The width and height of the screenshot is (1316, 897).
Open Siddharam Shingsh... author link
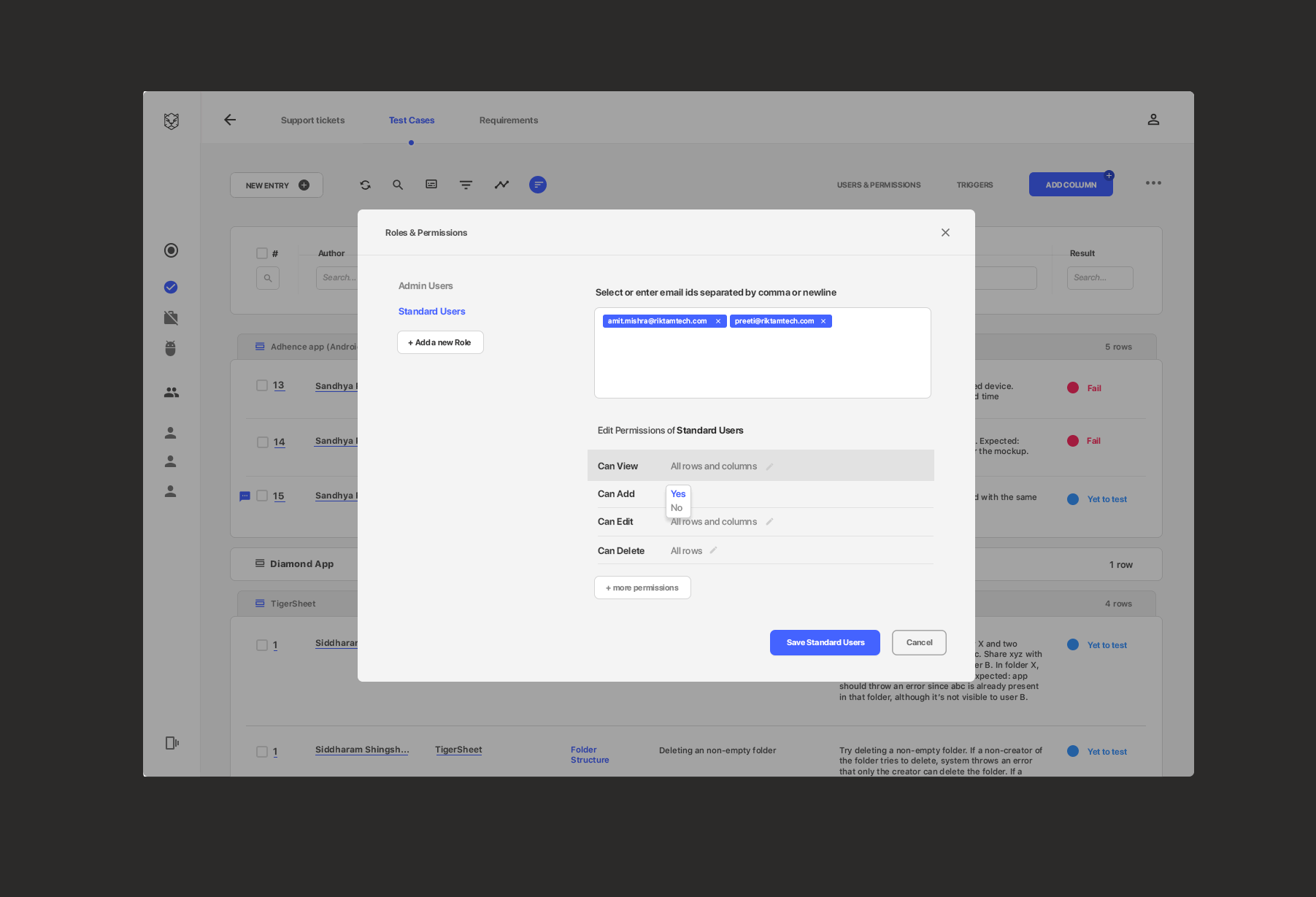[362, 750]
